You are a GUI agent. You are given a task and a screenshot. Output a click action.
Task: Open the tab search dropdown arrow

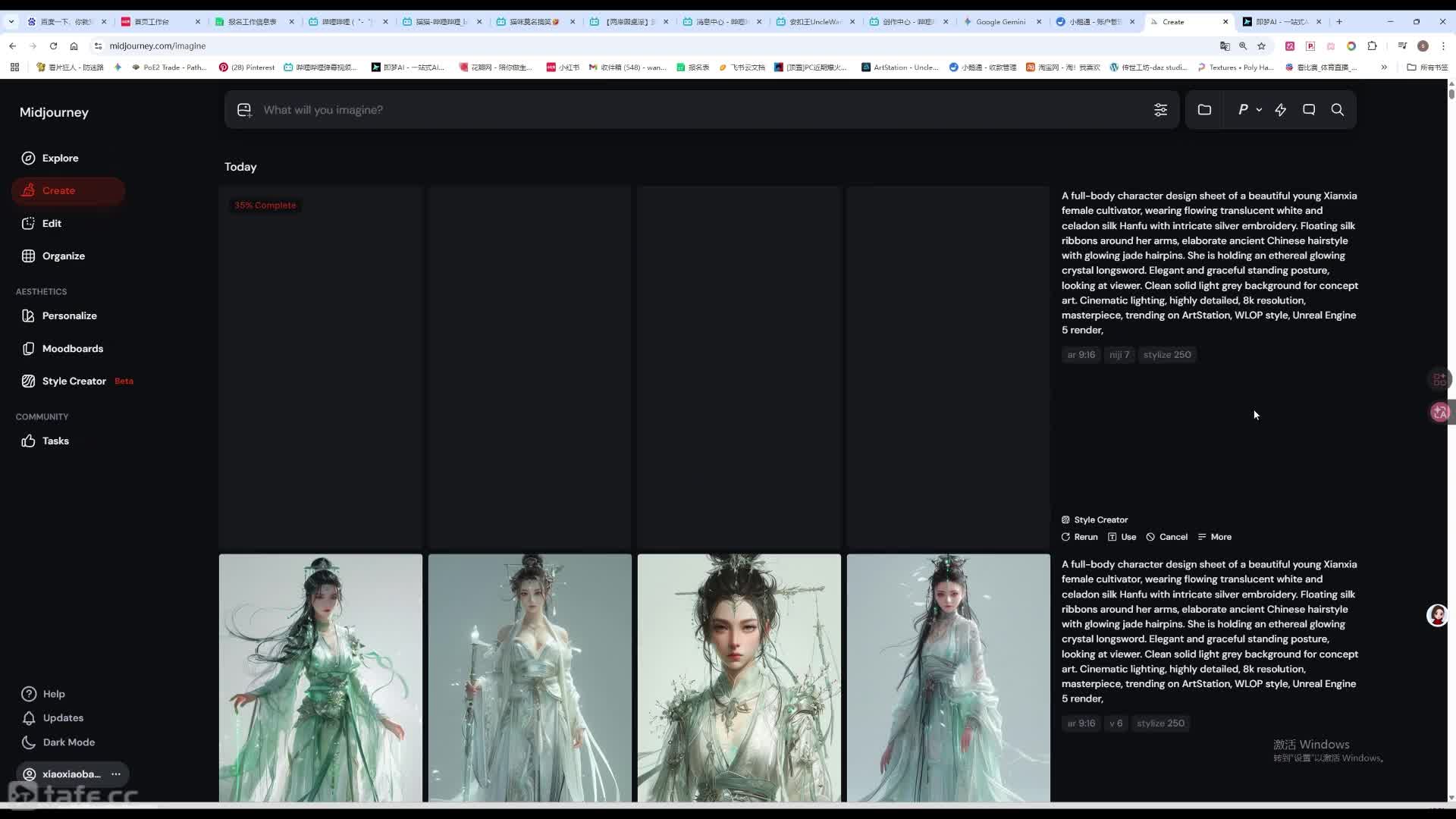click(11, 21)
